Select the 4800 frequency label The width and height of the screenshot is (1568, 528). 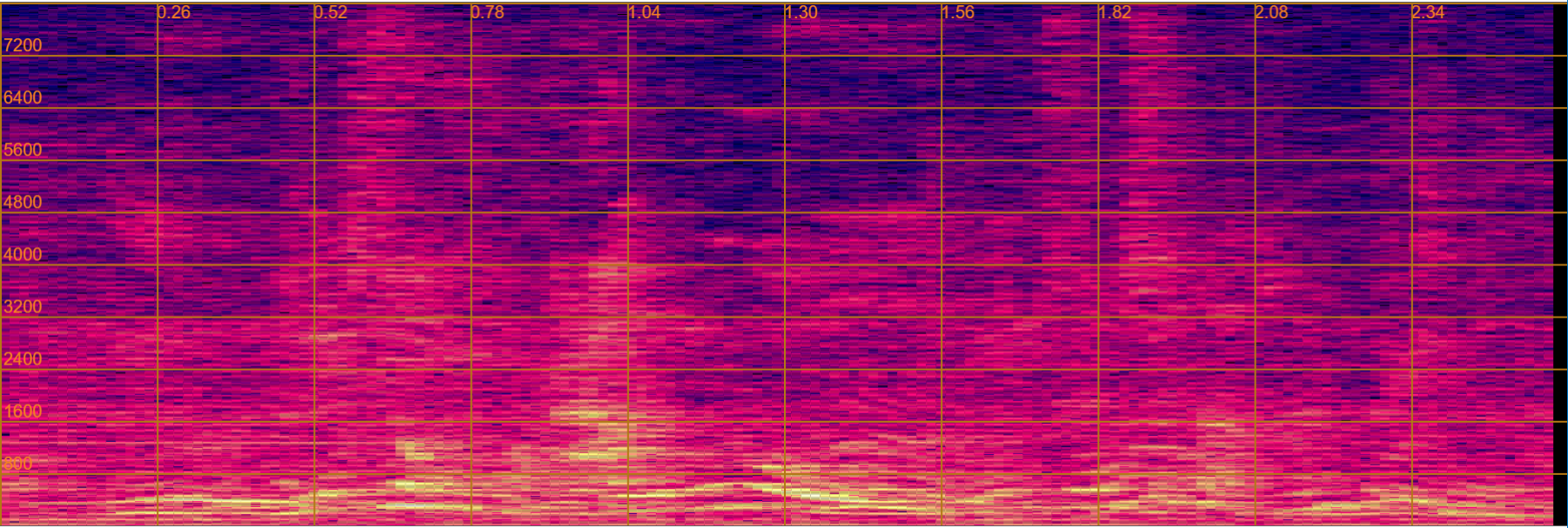[x=23, y=202]
